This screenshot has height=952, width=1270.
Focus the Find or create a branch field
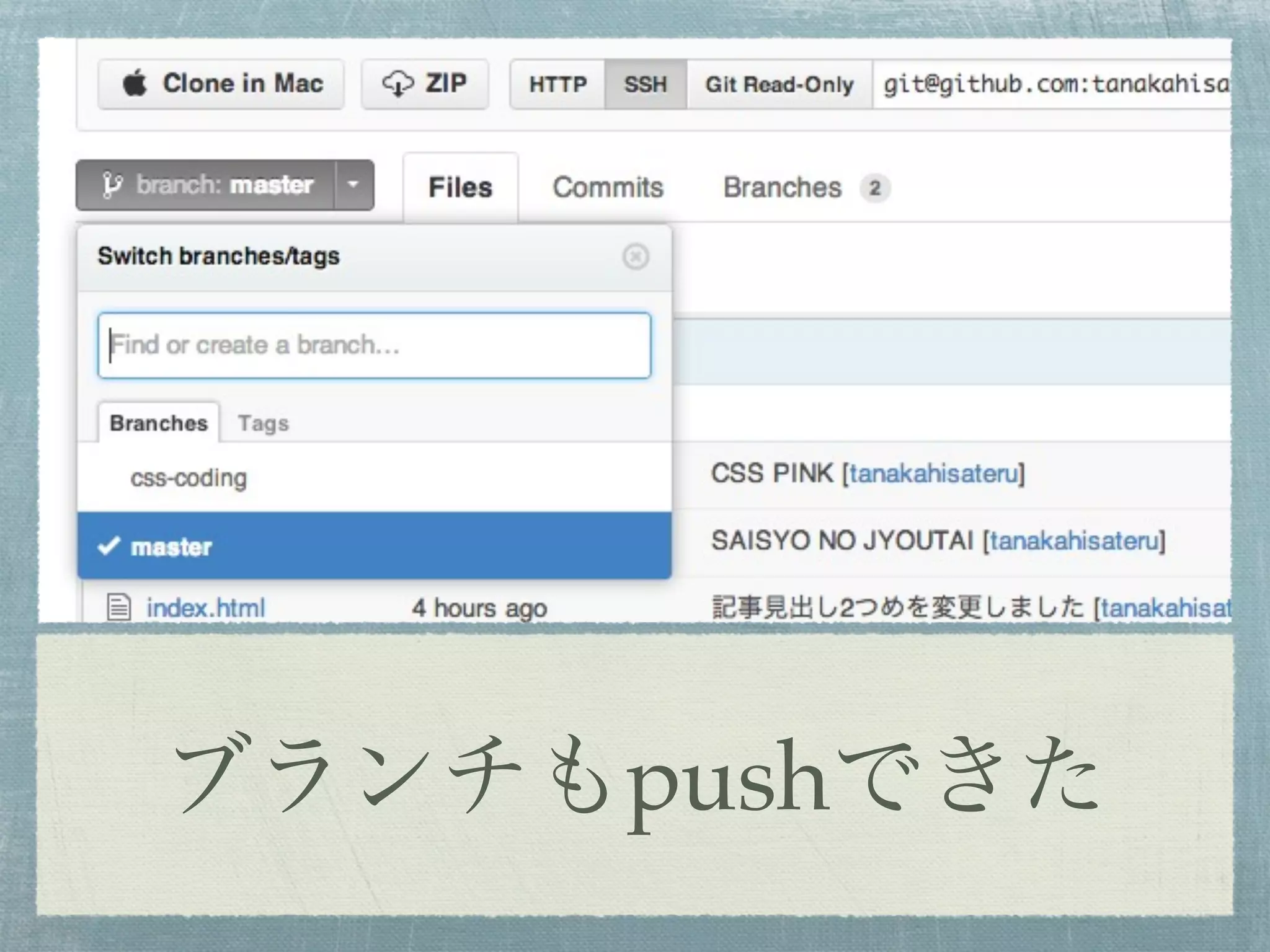coord(375,345)
